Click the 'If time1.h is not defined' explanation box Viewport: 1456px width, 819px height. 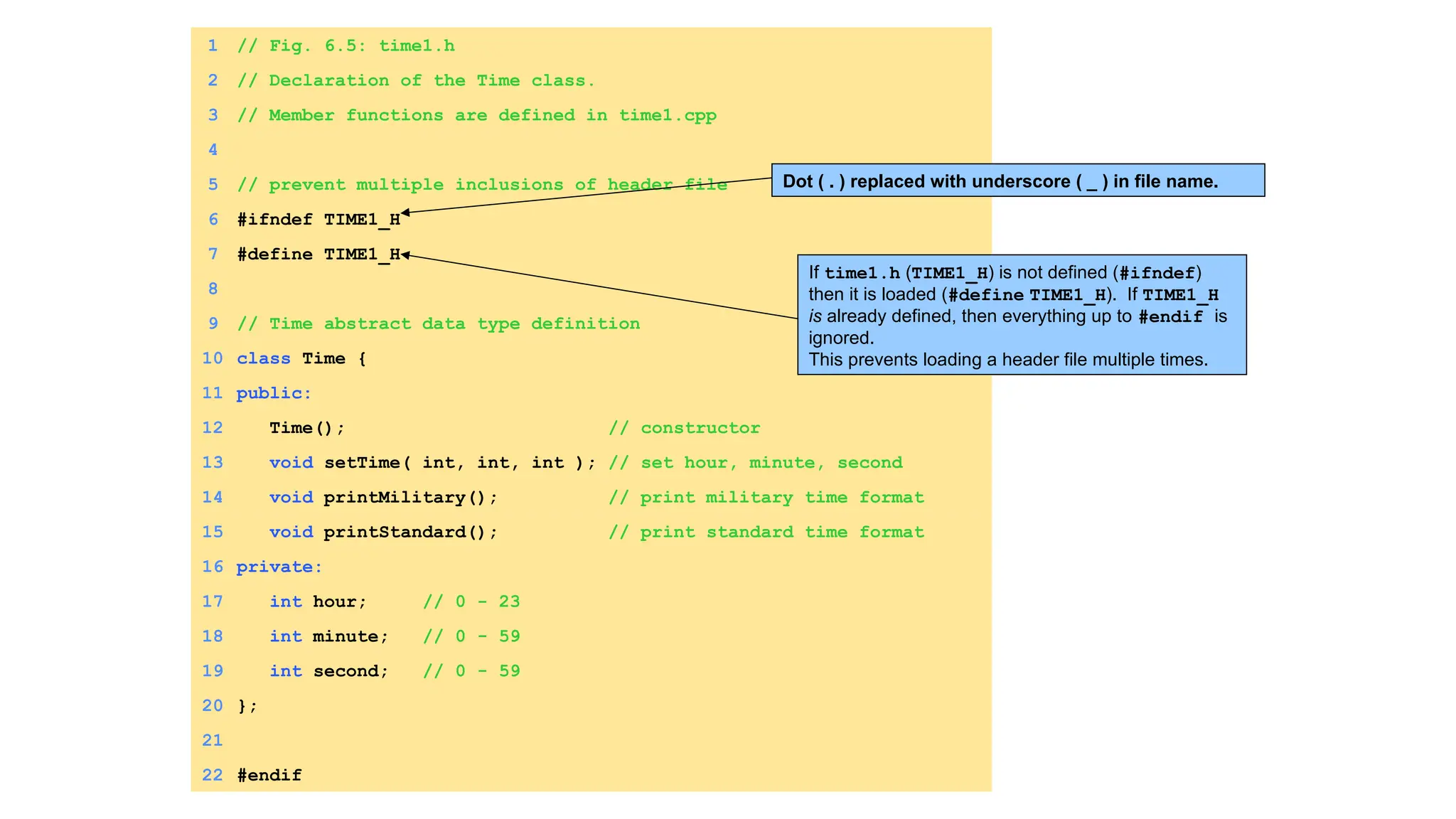tap(1021, 315)
